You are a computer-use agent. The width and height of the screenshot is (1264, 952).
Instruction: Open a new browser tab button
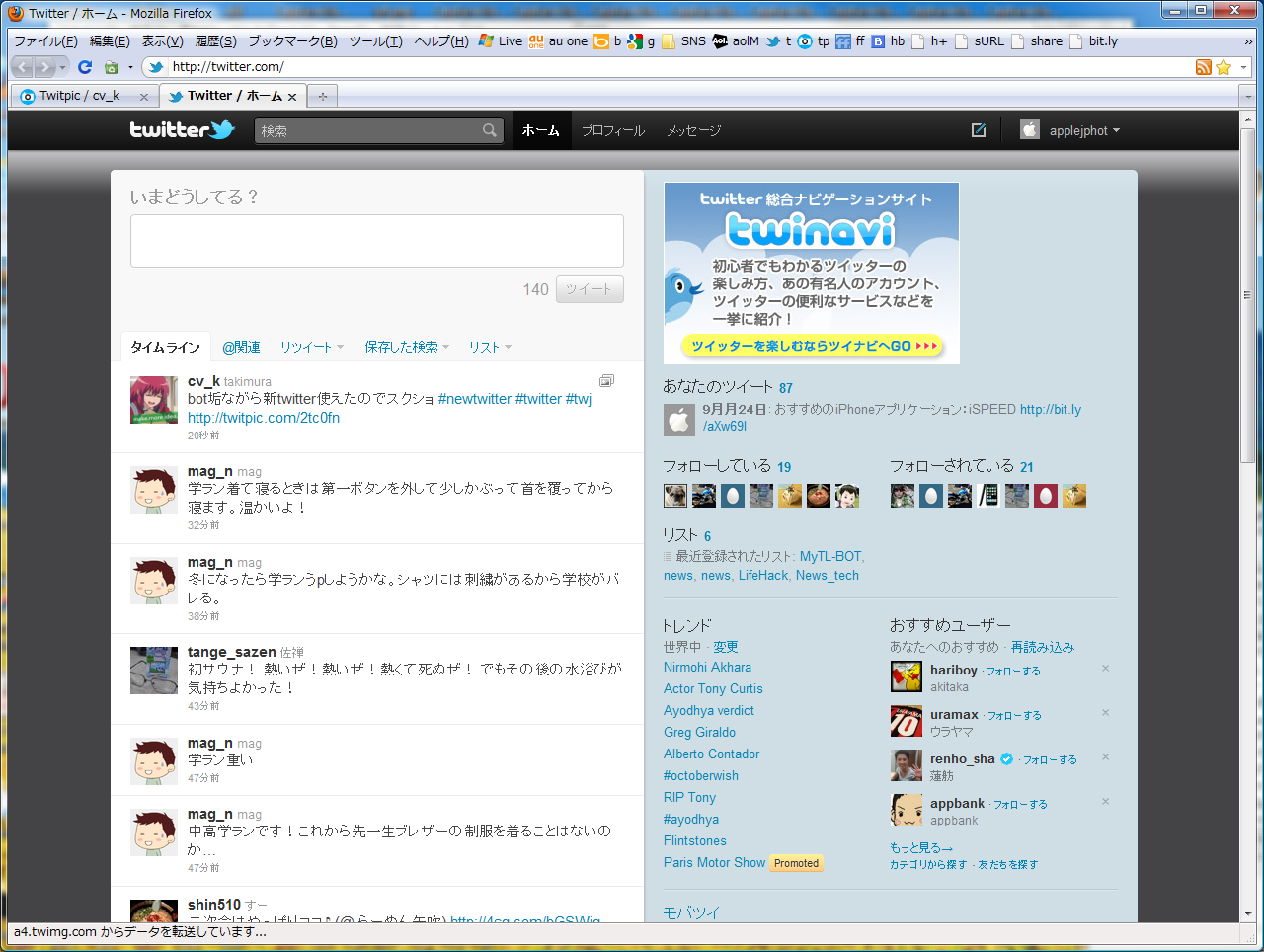[x=322, y=96]
